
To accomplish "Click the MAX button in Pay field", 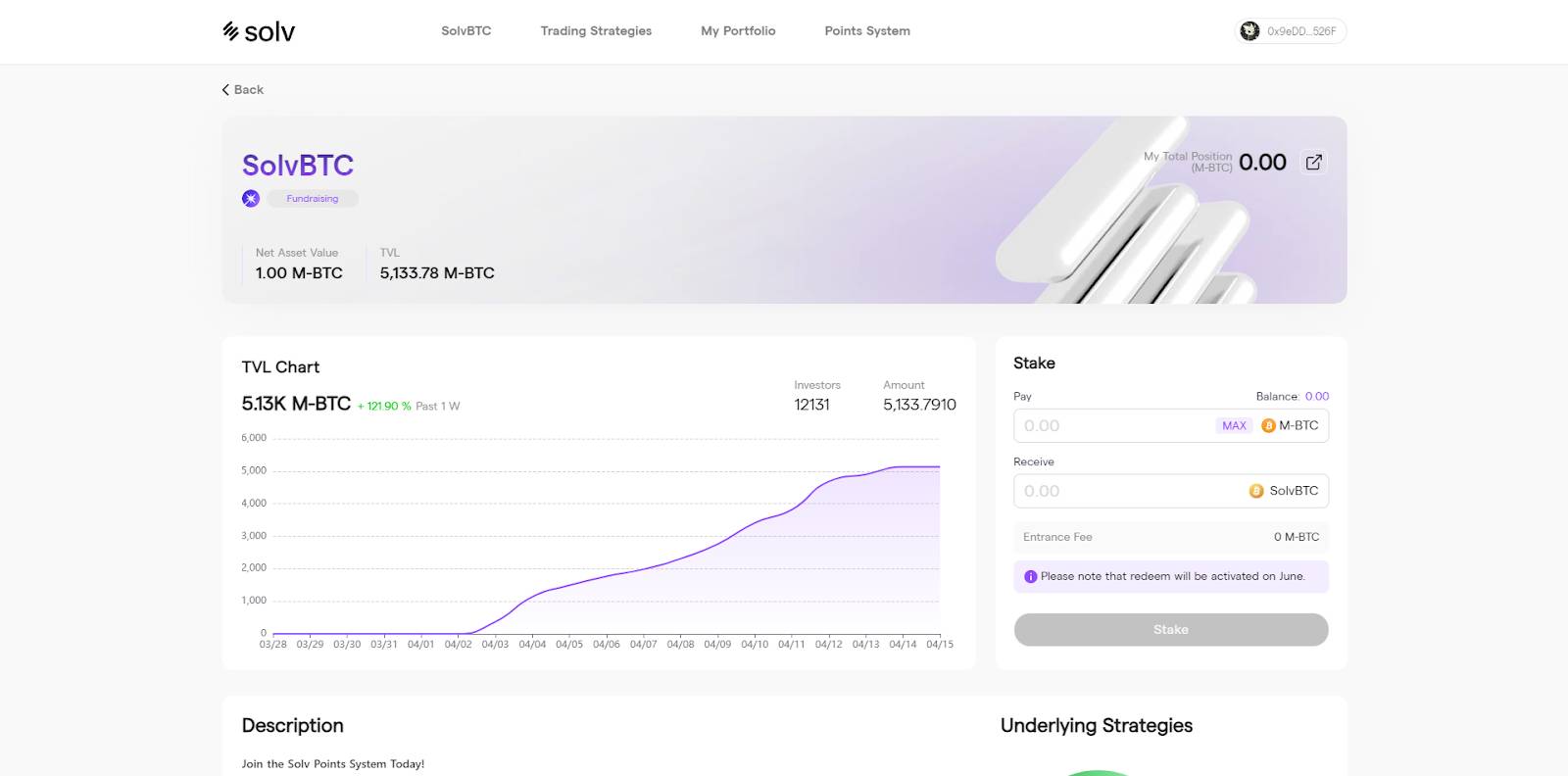I will point(1234,426).
